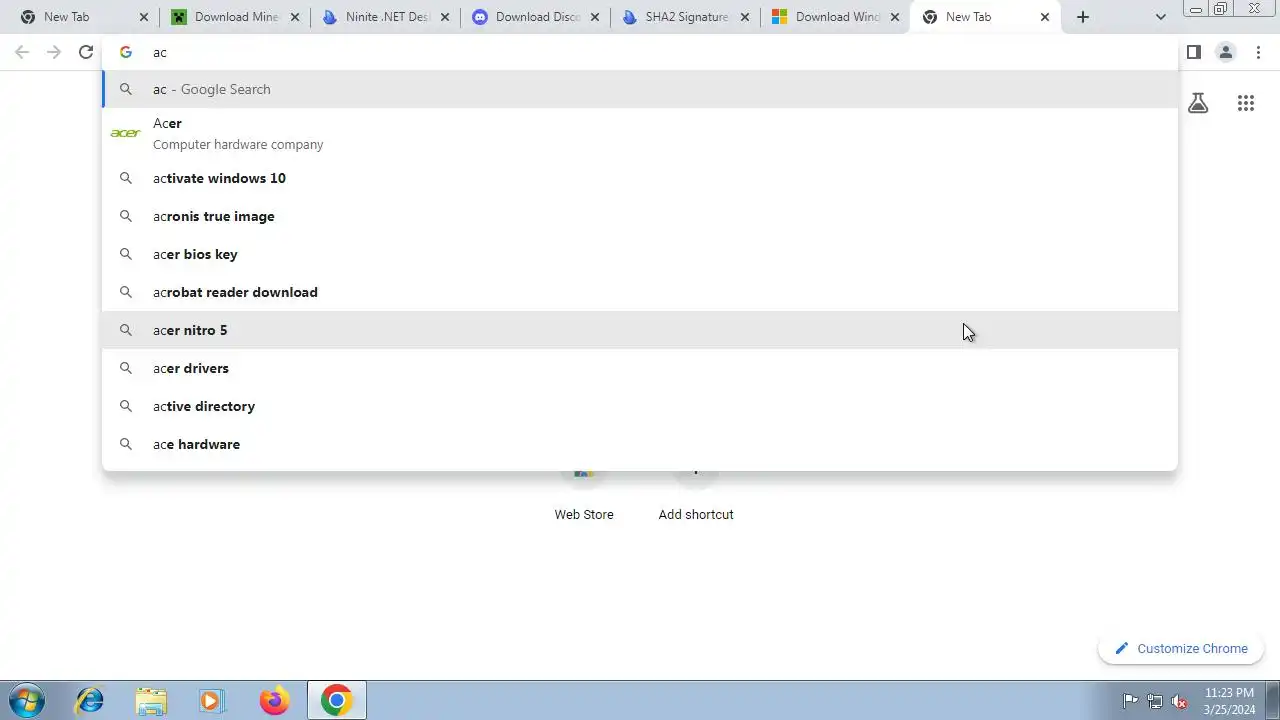Select the Acer company suggestion
Image resolution: width=1280 pixels, height=720 pixels.
tap(640, 133)
